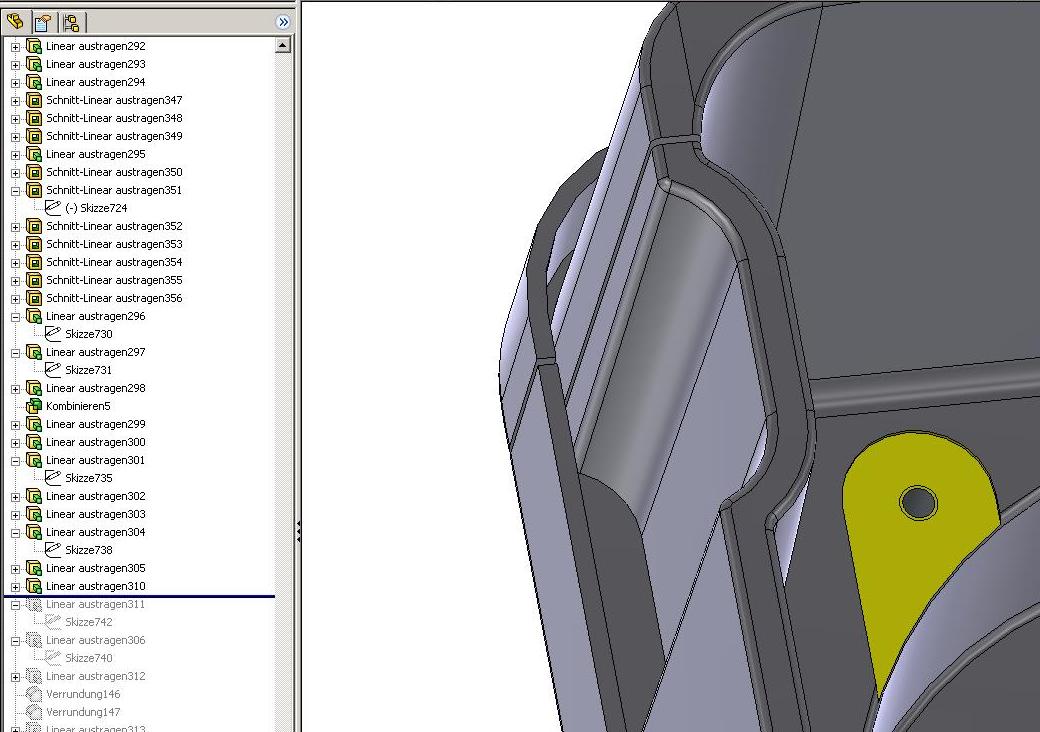Click the Linear austragen305 extrude icon
Viewport: 1040px width, 732px height.
coord(34,568)
